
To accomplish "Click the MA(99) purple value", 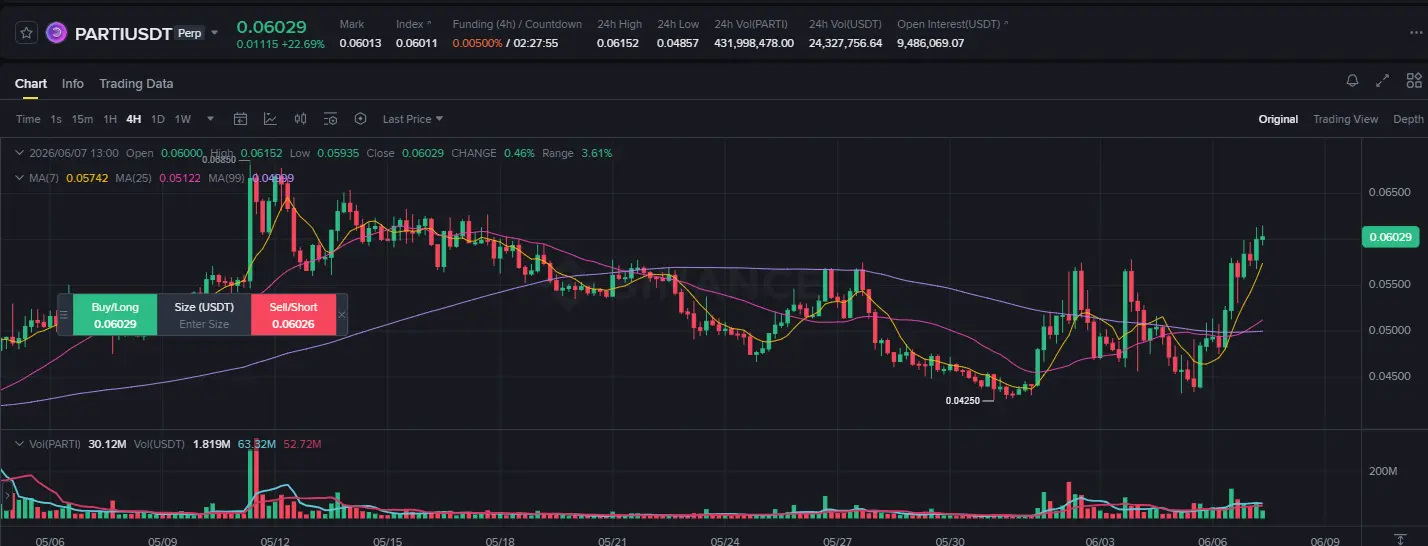I will (x=273, y=178).
